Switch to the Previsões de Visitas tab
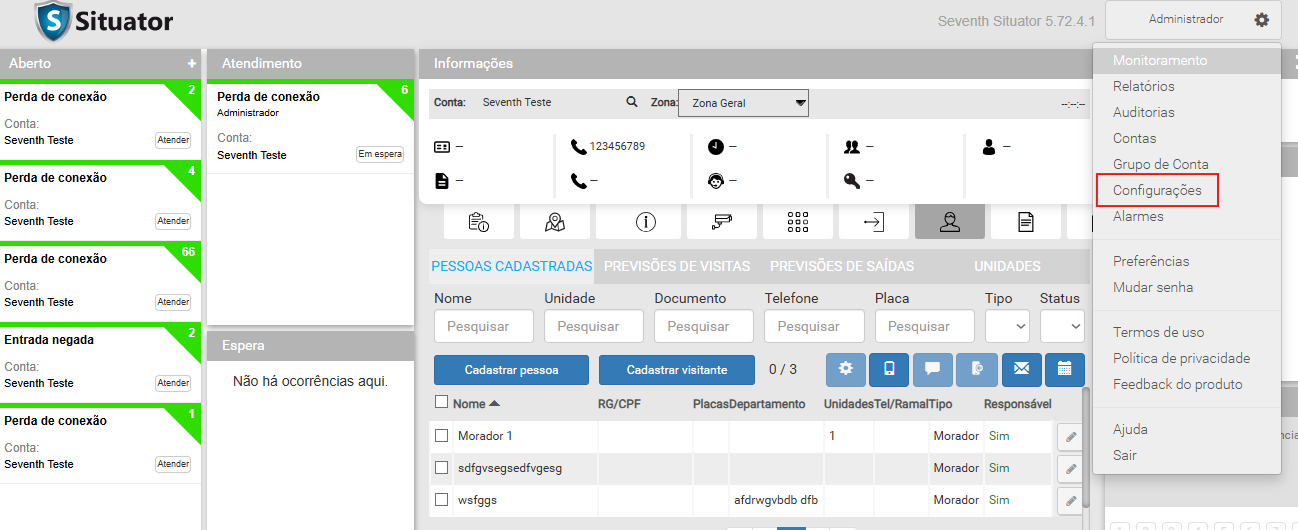The image size is (1298, 530). pos(677,266)
